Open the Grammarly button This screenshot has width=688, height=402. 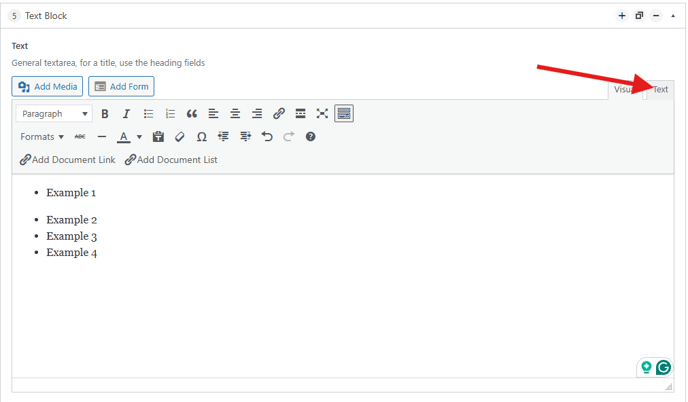tap(663, 367)
